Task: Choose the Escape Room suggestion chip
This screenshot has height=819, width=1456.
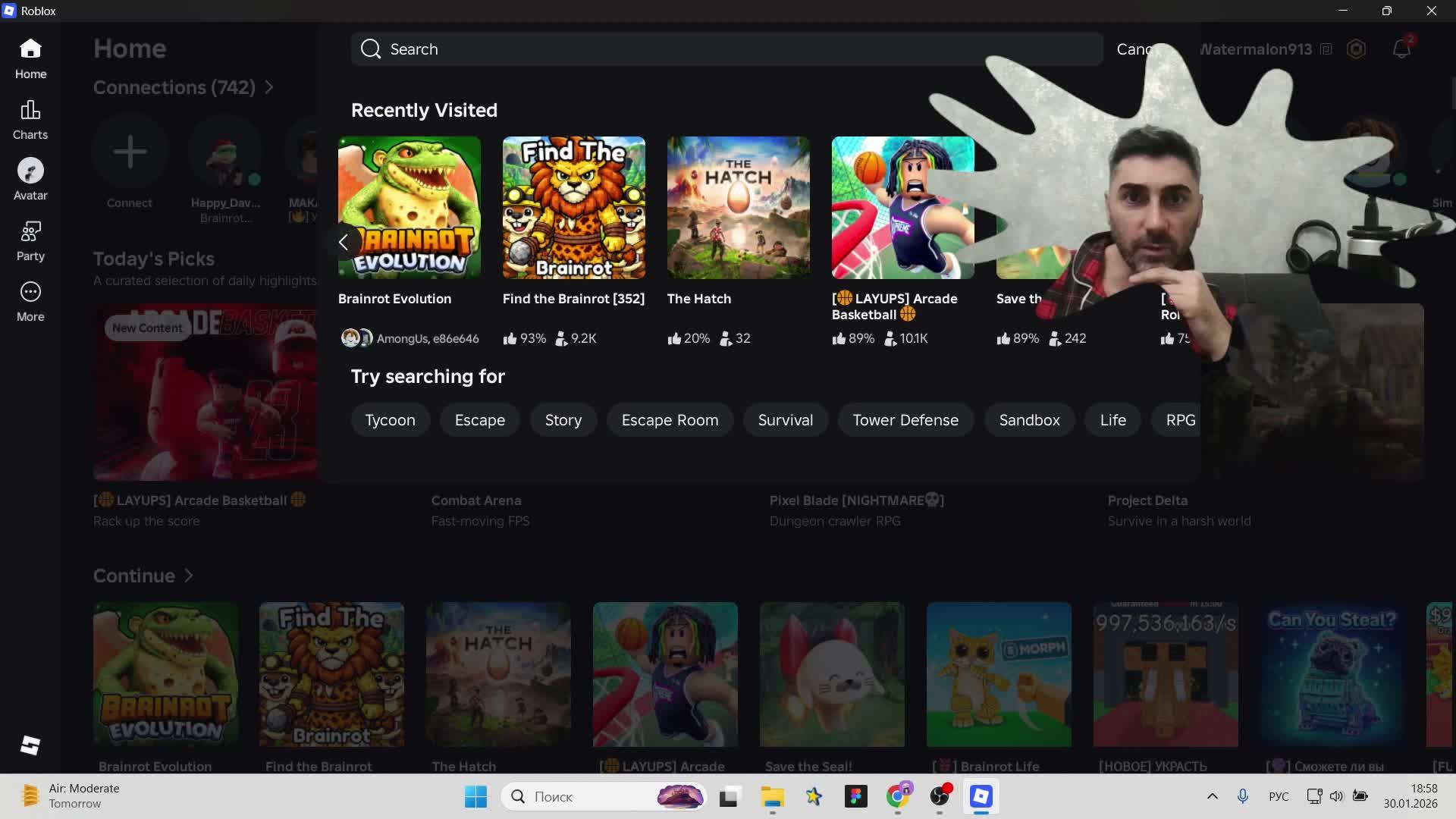Action: (x=670, y=420)
